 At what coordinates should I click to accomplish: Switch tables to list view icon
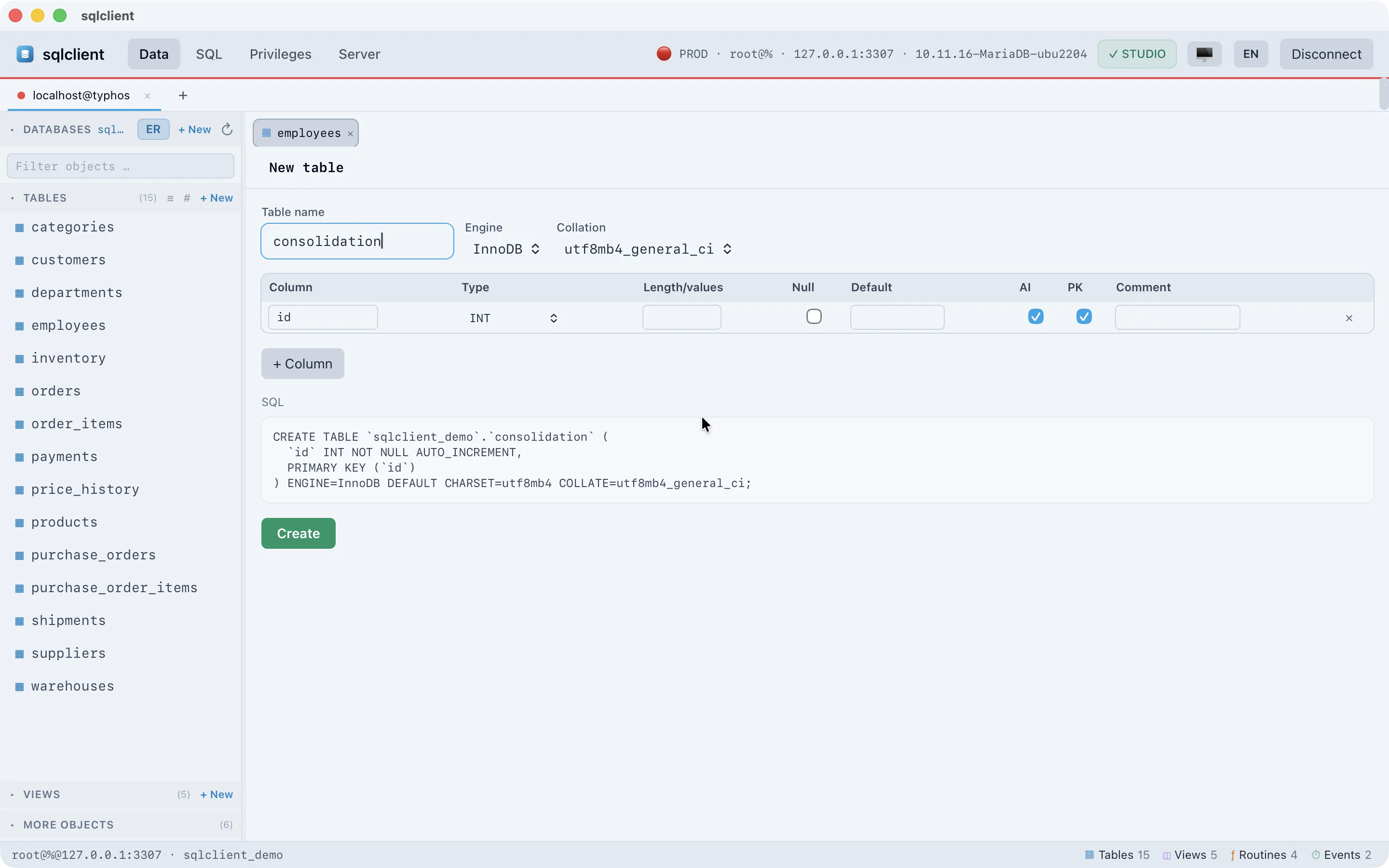pos(170,198)
